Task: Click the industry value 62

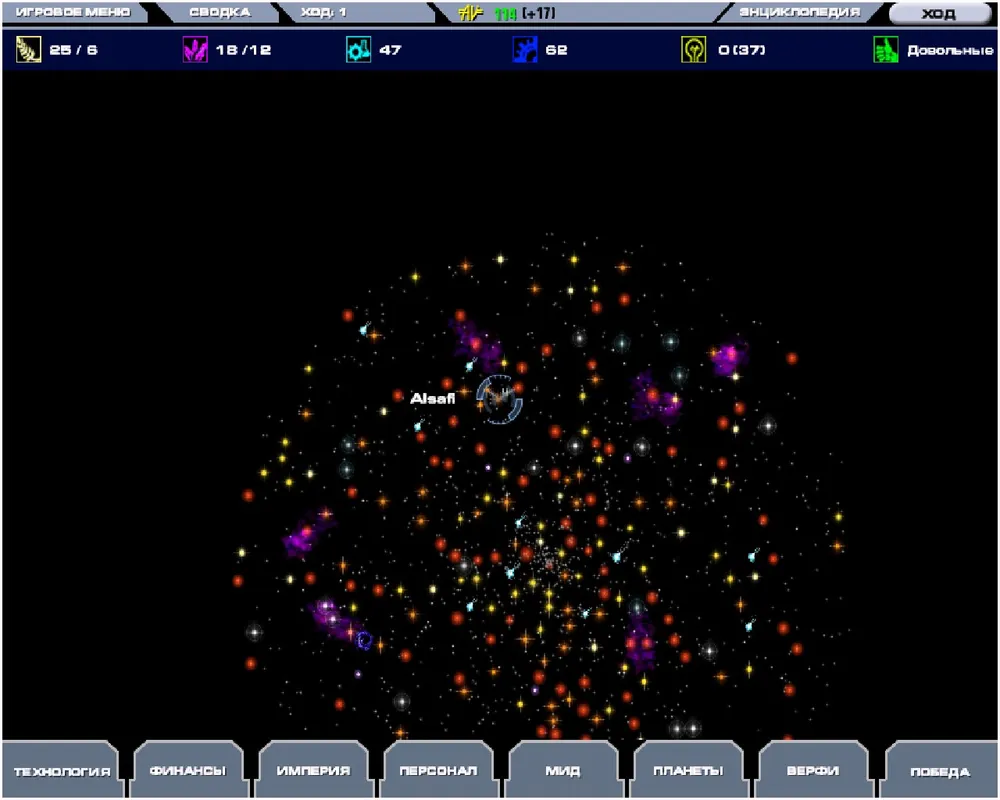Action: (556, 50)
